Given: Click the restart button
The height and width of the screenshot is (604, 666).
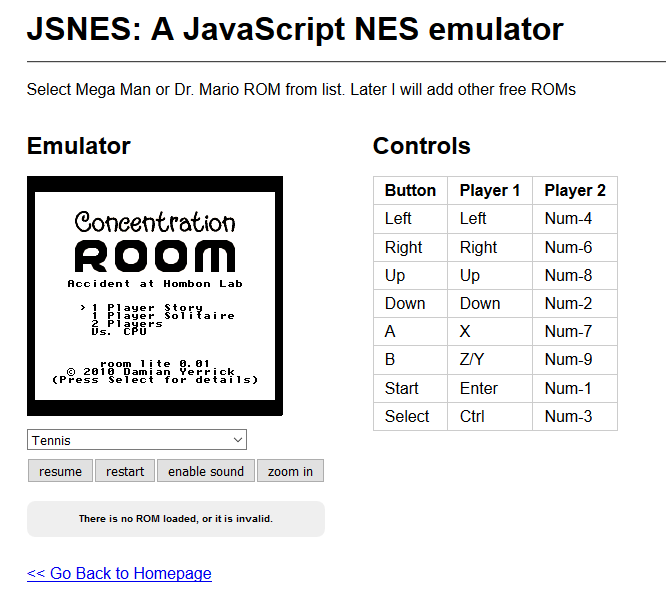Looking at the screenshot, I should [x=125, y=471].
